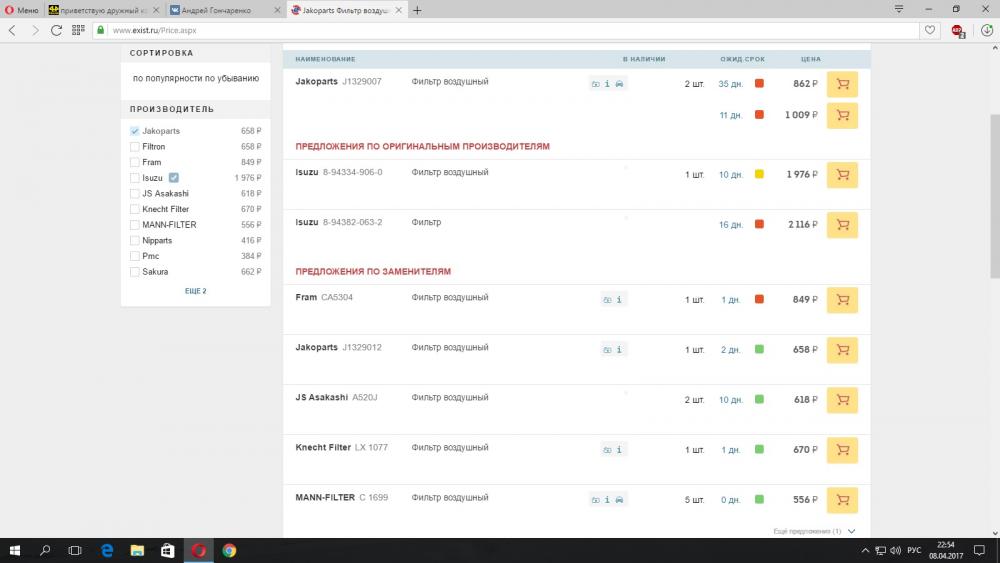Open 35 дн. delivery term link
Screen dimensions: 1000x563
[730, 84]
